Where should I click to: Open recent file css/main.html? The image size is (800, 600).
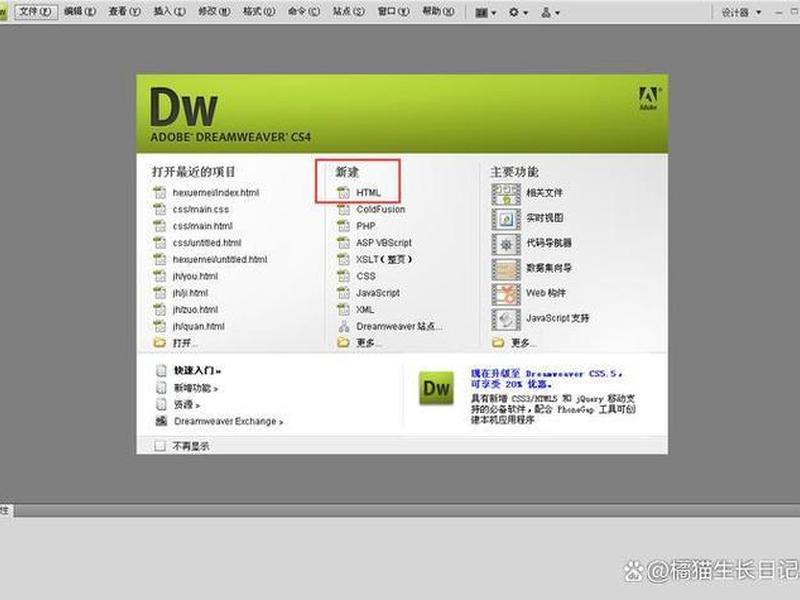click(203, 226)
